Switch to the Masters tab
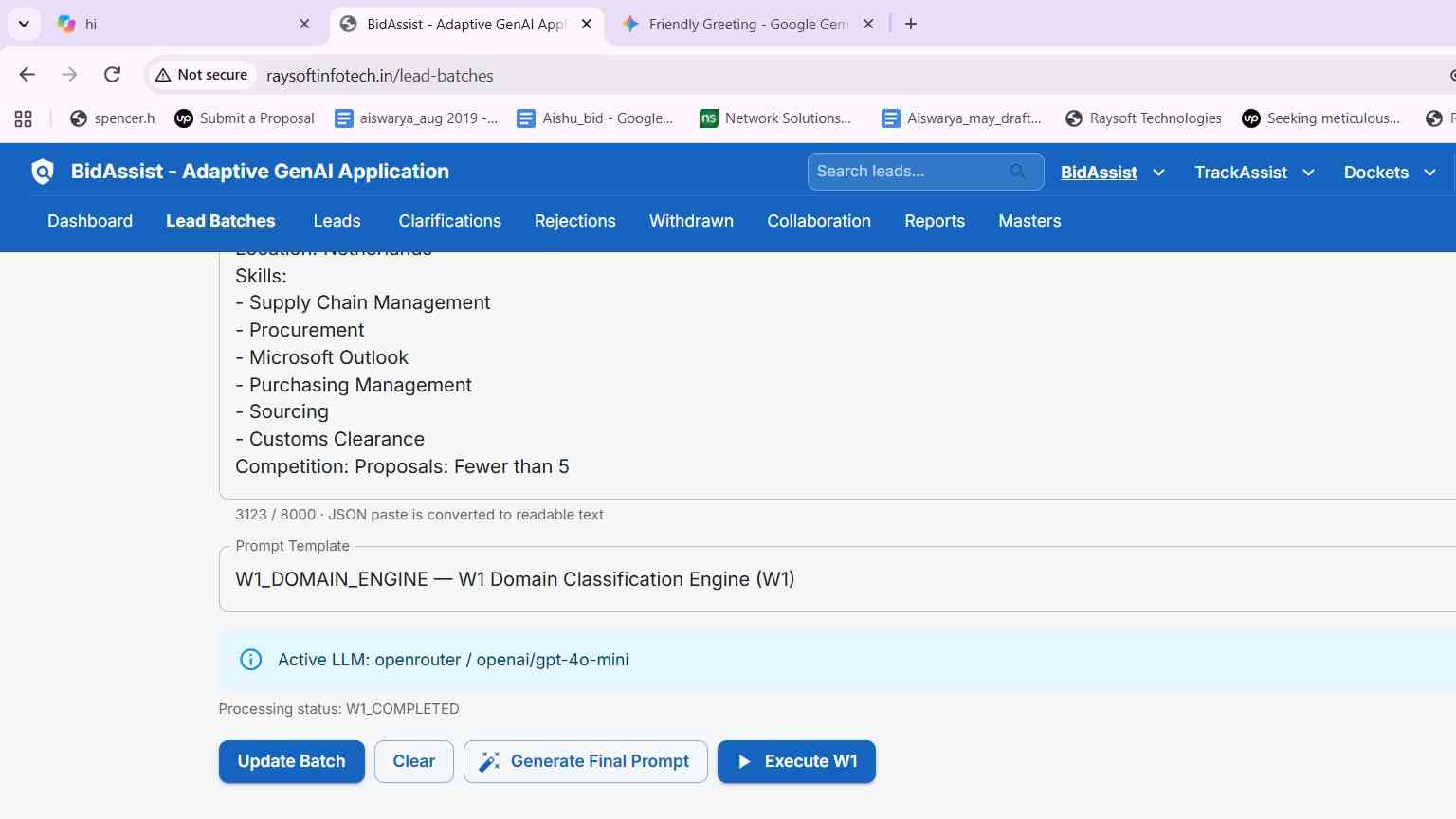 point(1029,221)
